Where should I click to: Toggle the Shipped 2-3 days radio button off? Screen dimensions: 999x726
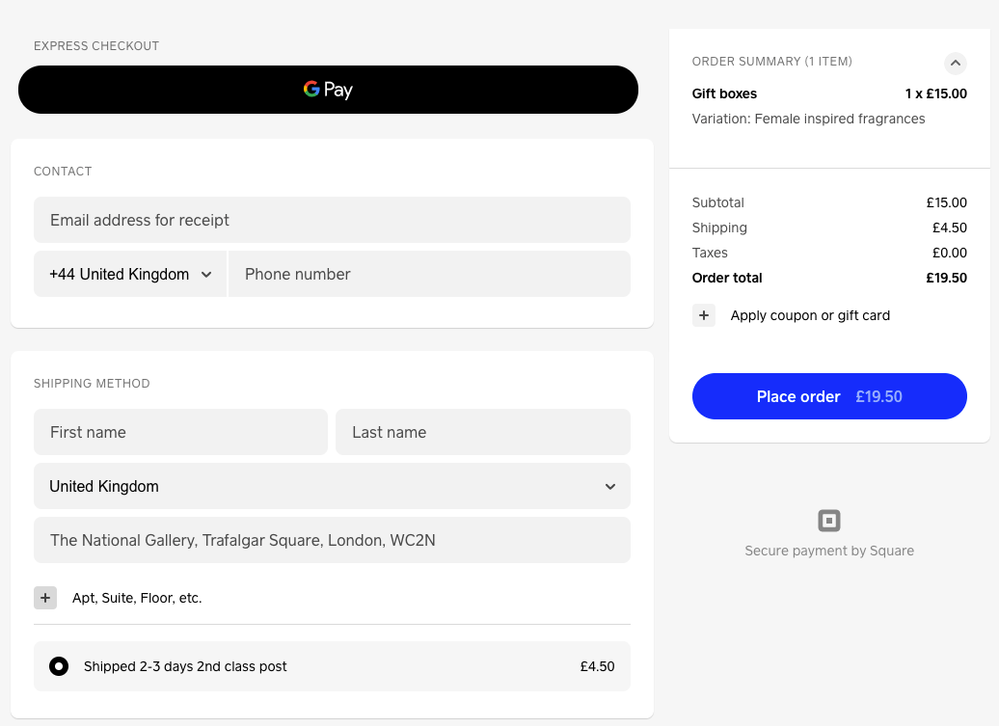[59, 666]
